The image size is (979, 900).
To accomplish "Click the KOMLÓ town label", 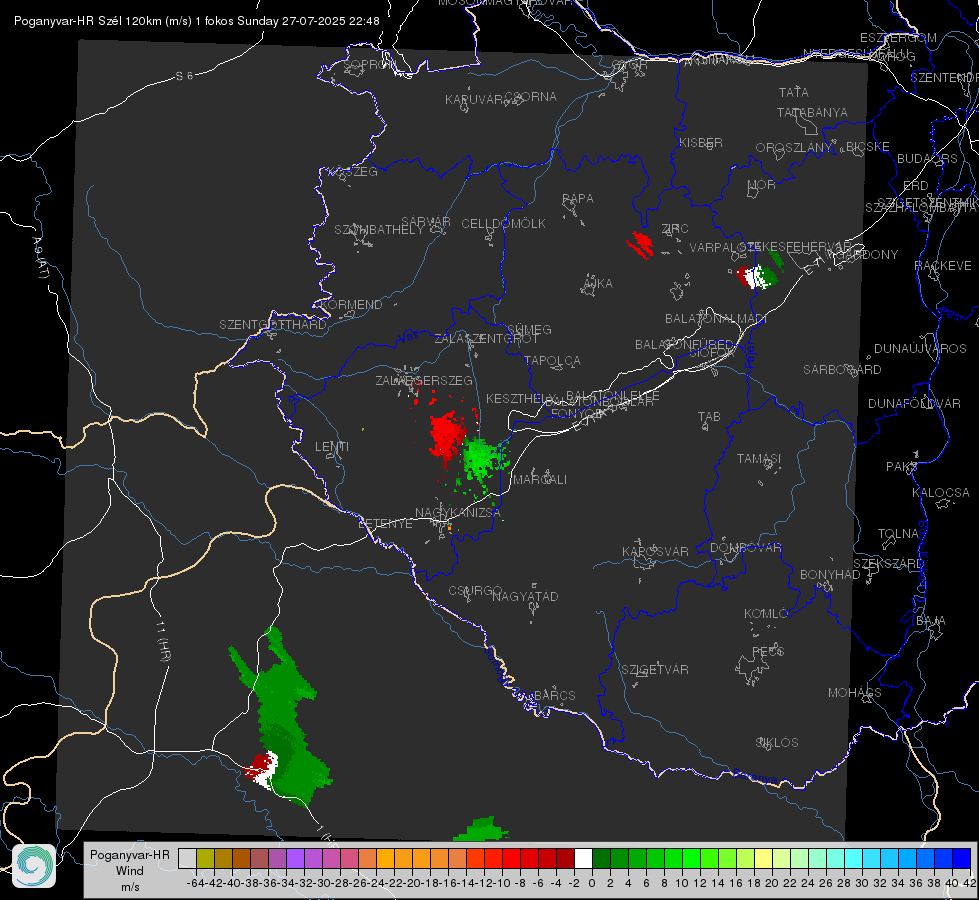I will coord(766,614).
